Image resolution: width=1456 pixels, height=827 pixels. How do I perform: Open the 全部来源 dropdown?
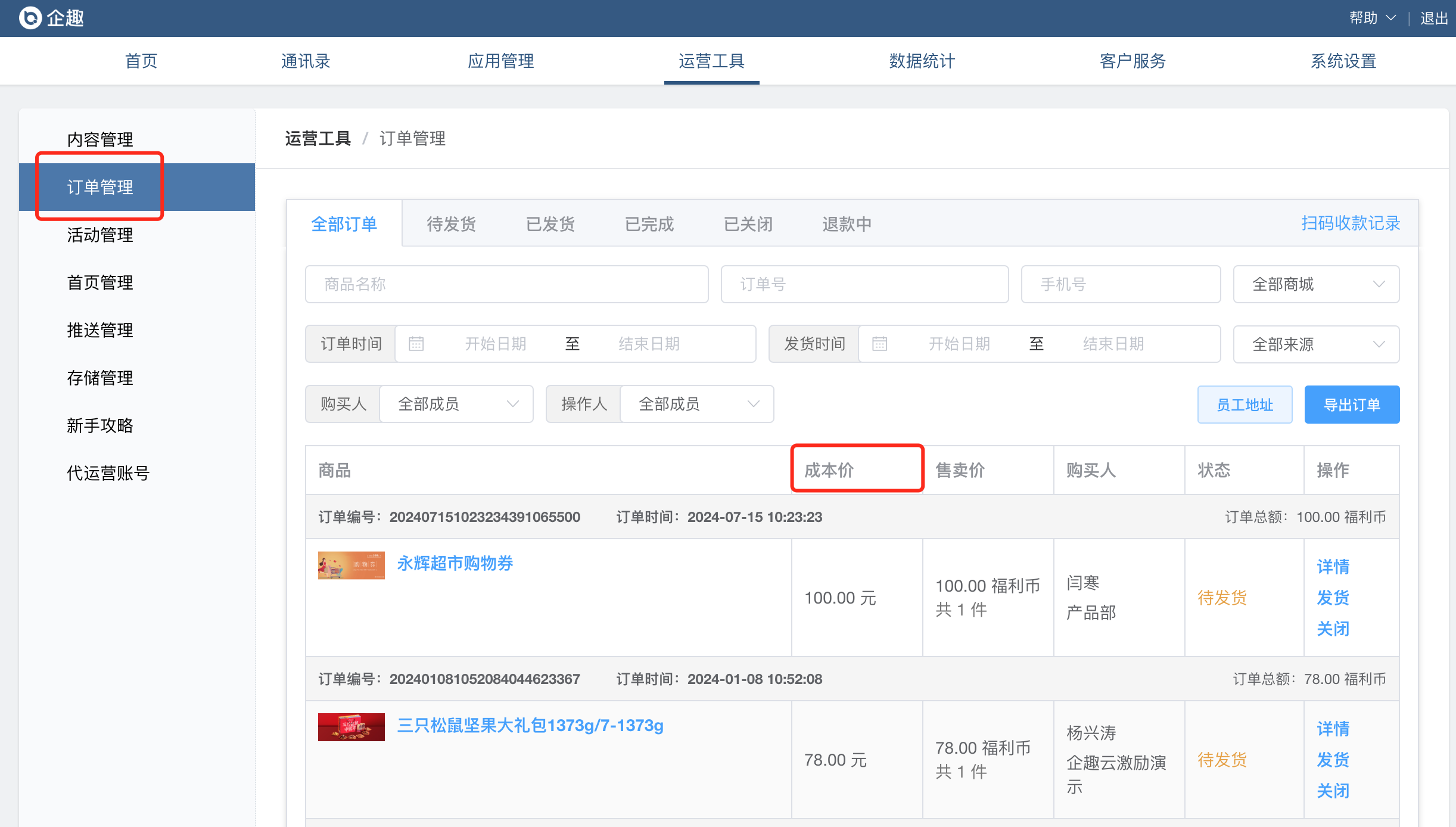[1316, 344]
